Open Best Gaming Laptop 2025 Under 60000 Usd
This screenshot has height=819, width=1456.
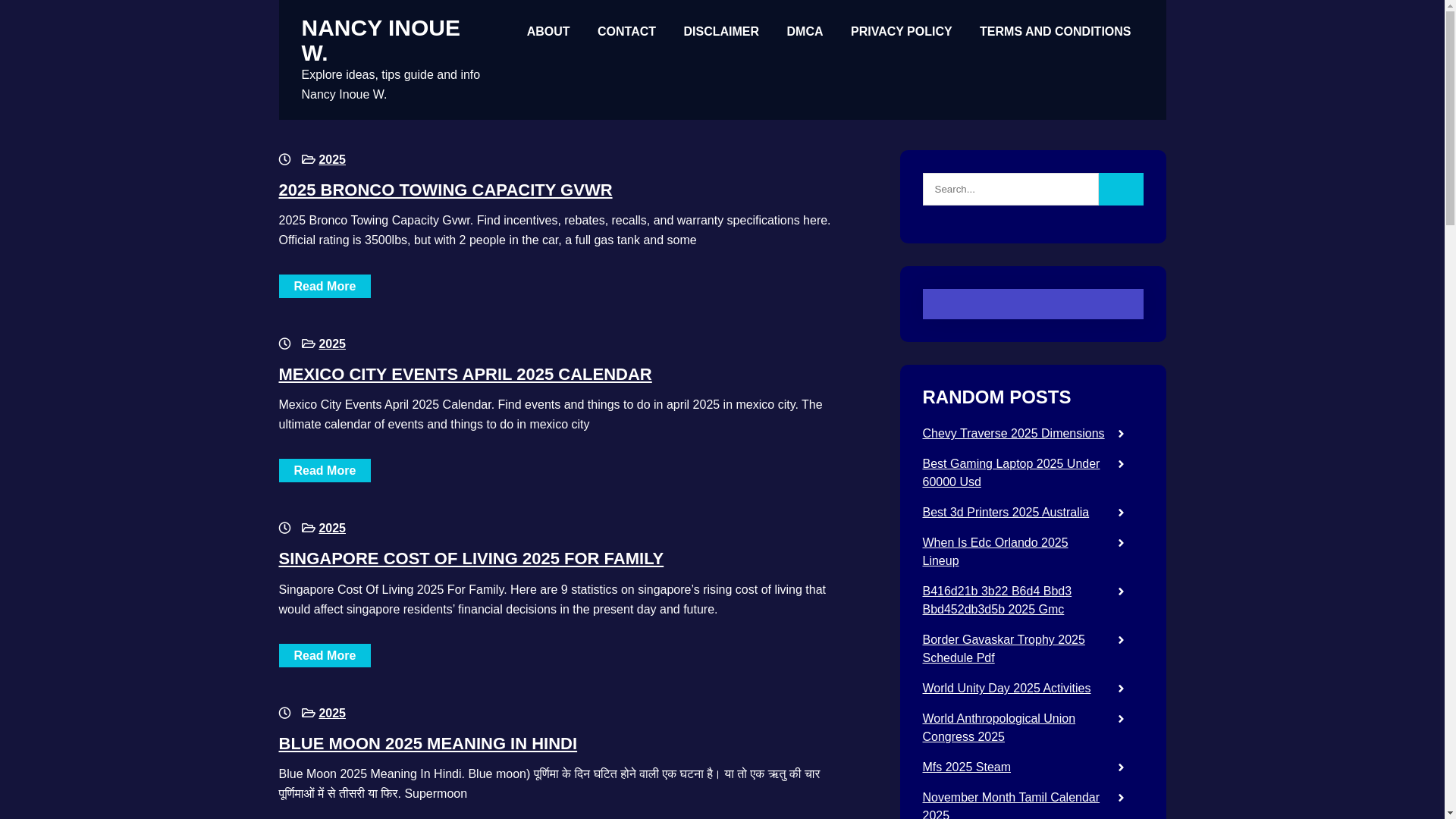[1010, 473]
